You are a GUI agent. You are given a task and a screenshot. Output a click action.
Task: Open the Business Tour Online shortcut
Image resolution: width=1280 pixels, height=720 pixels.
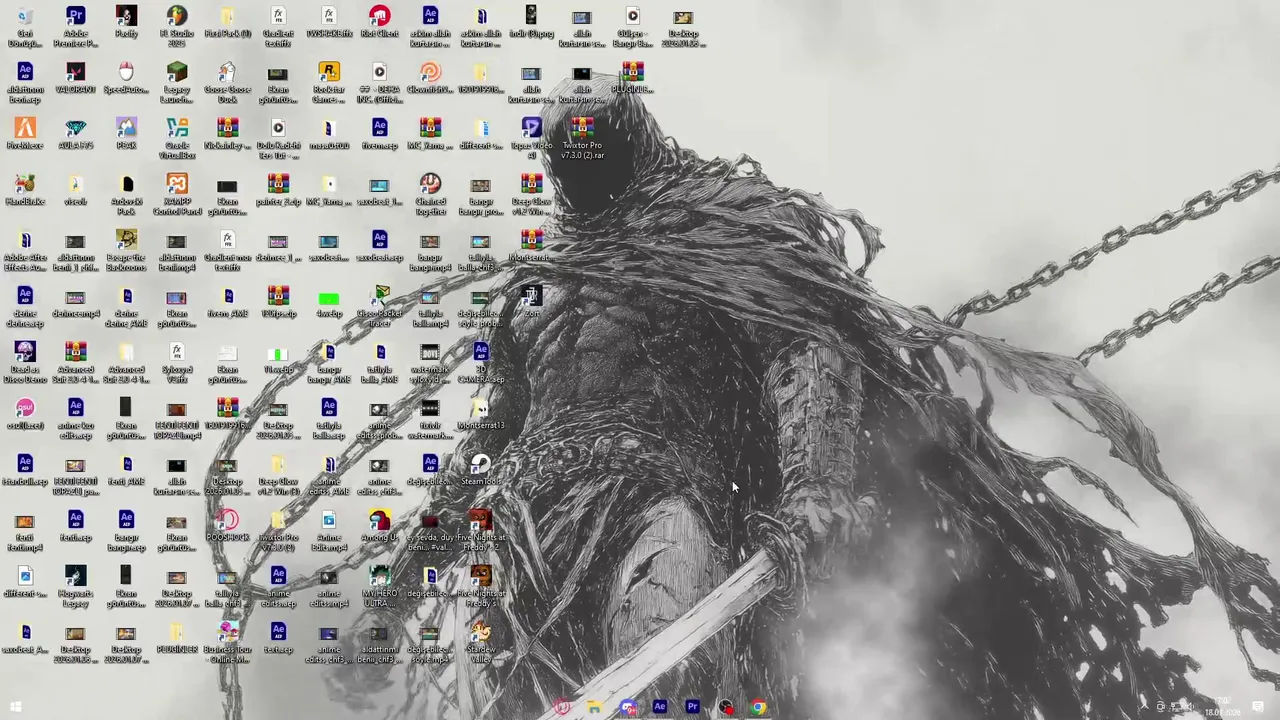tap(227, 643)
